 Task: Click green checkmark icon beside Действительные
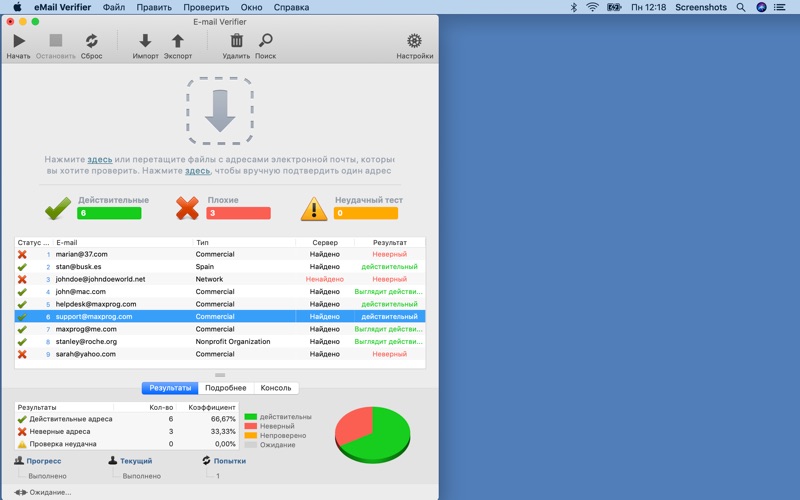[58, 208]
